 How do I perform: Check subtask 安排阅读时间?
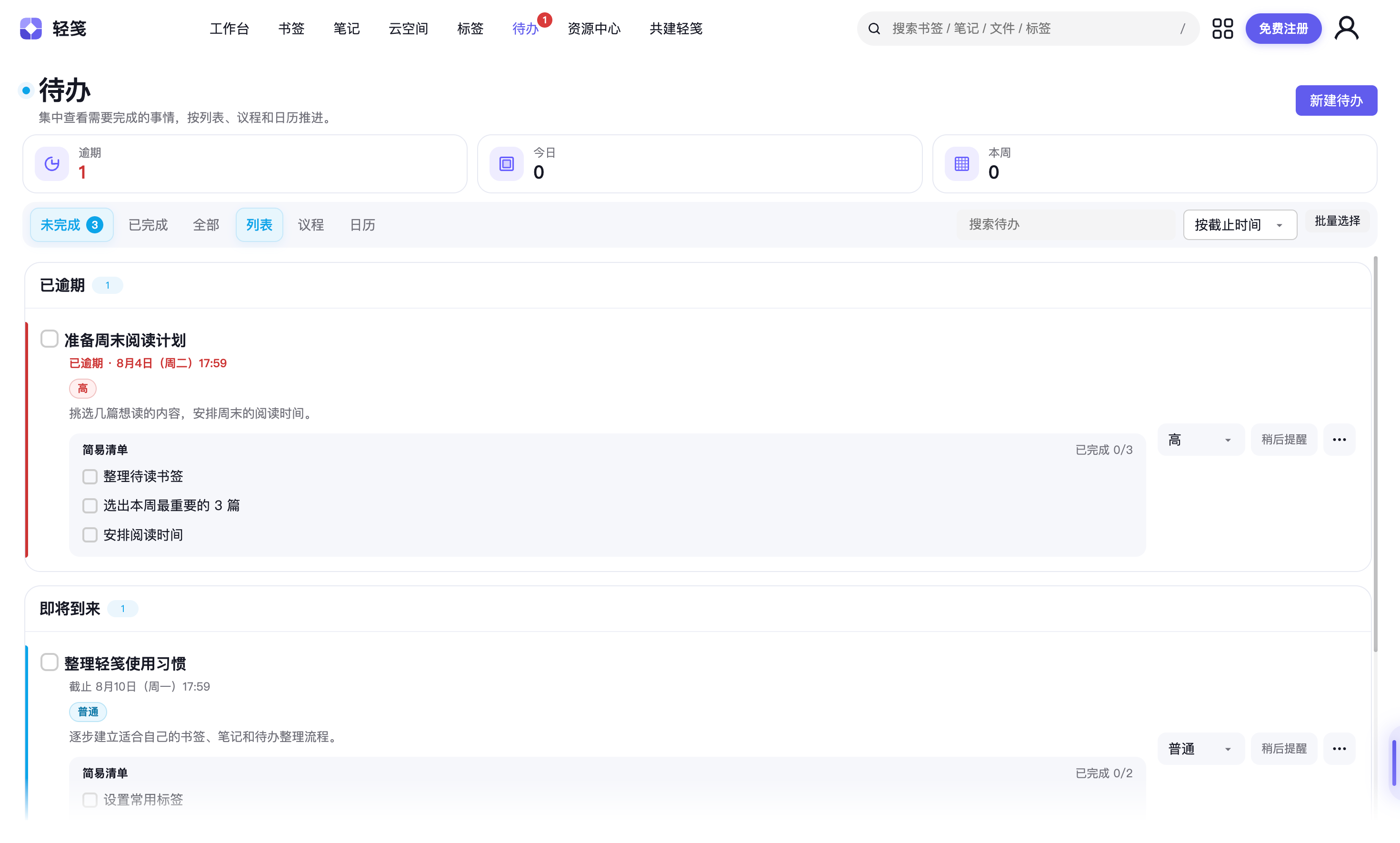[90, 535]
